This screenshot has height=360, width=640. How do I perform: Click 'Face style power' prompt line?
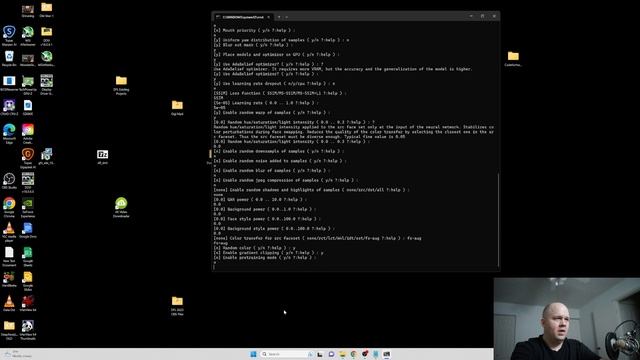(267, 219)
